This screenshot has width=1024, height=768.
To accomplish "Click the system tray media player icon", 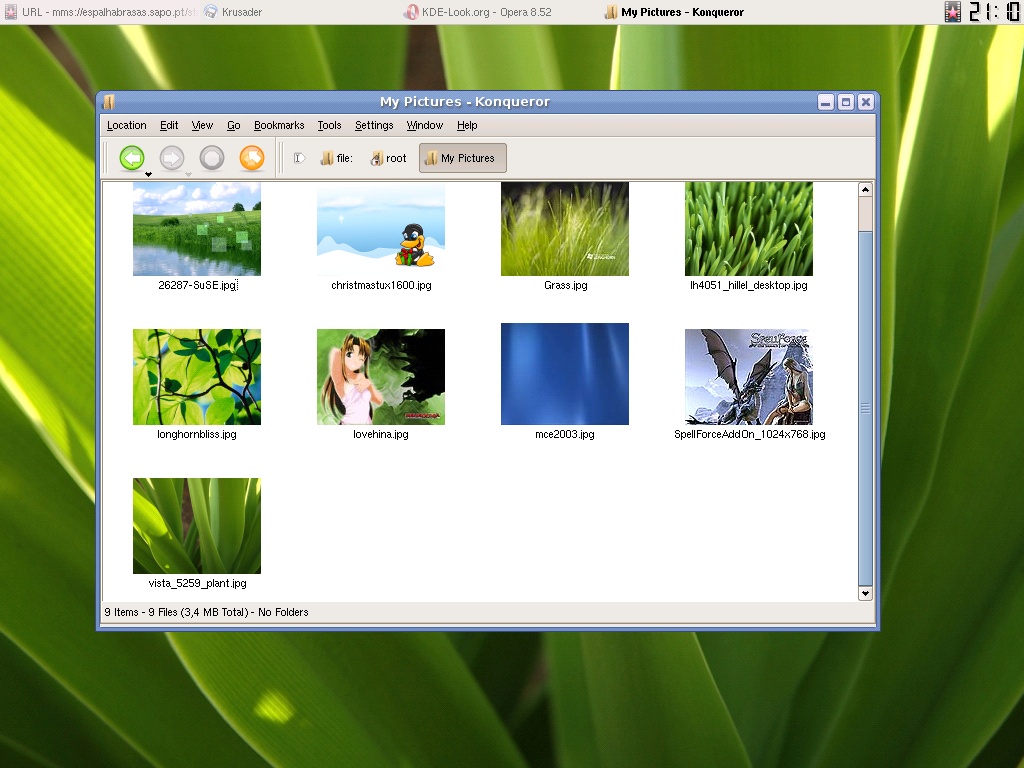I will click(x=953, y=12).
